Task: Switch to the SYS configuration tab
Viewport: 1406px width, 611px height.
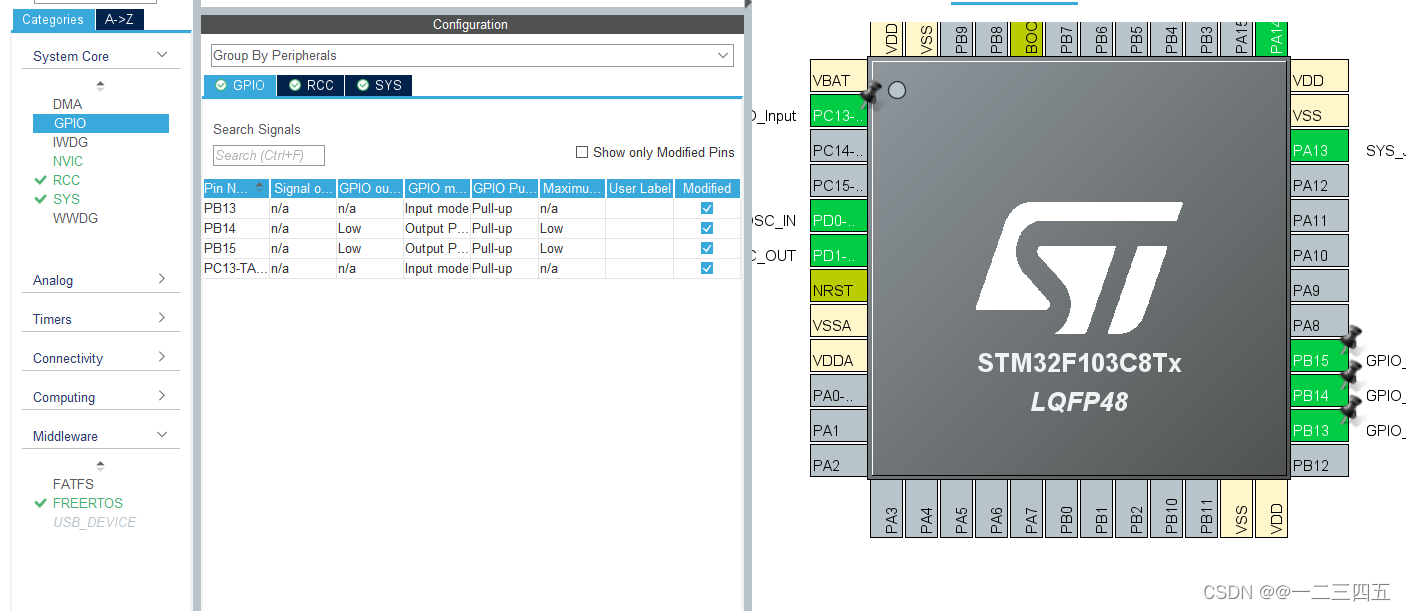Action: point(379,86)
